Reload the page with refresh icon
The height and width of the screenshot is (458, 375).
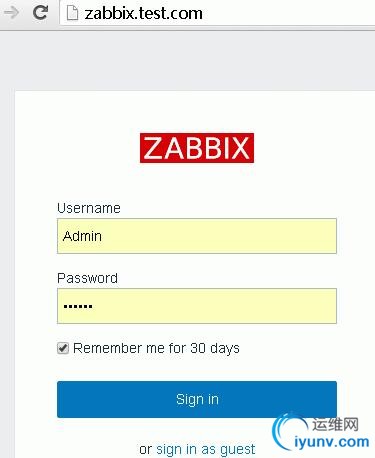[40, 13]
